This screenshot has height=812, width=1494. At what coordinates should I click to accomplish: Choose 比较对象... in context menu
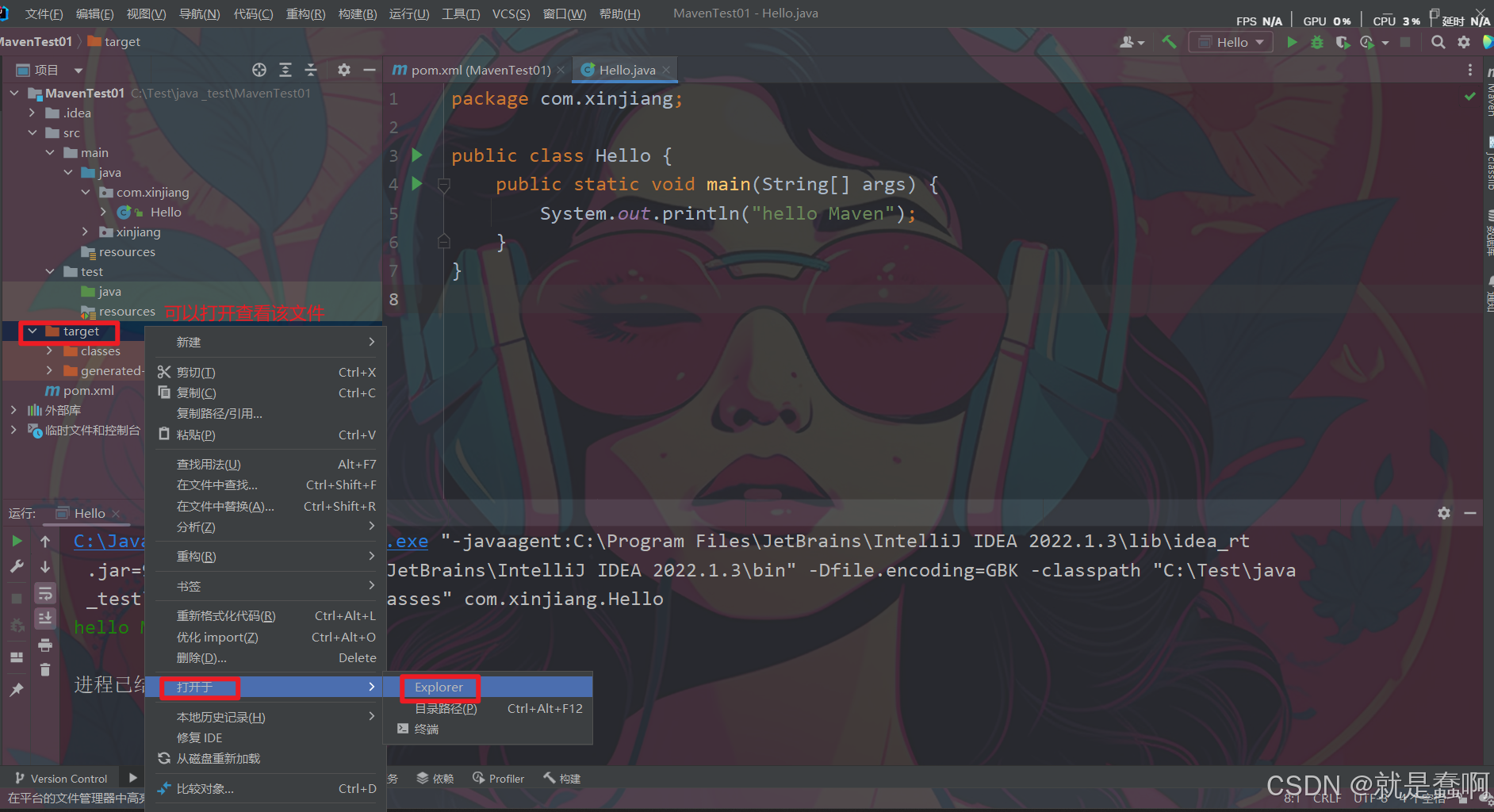(266, 788)
